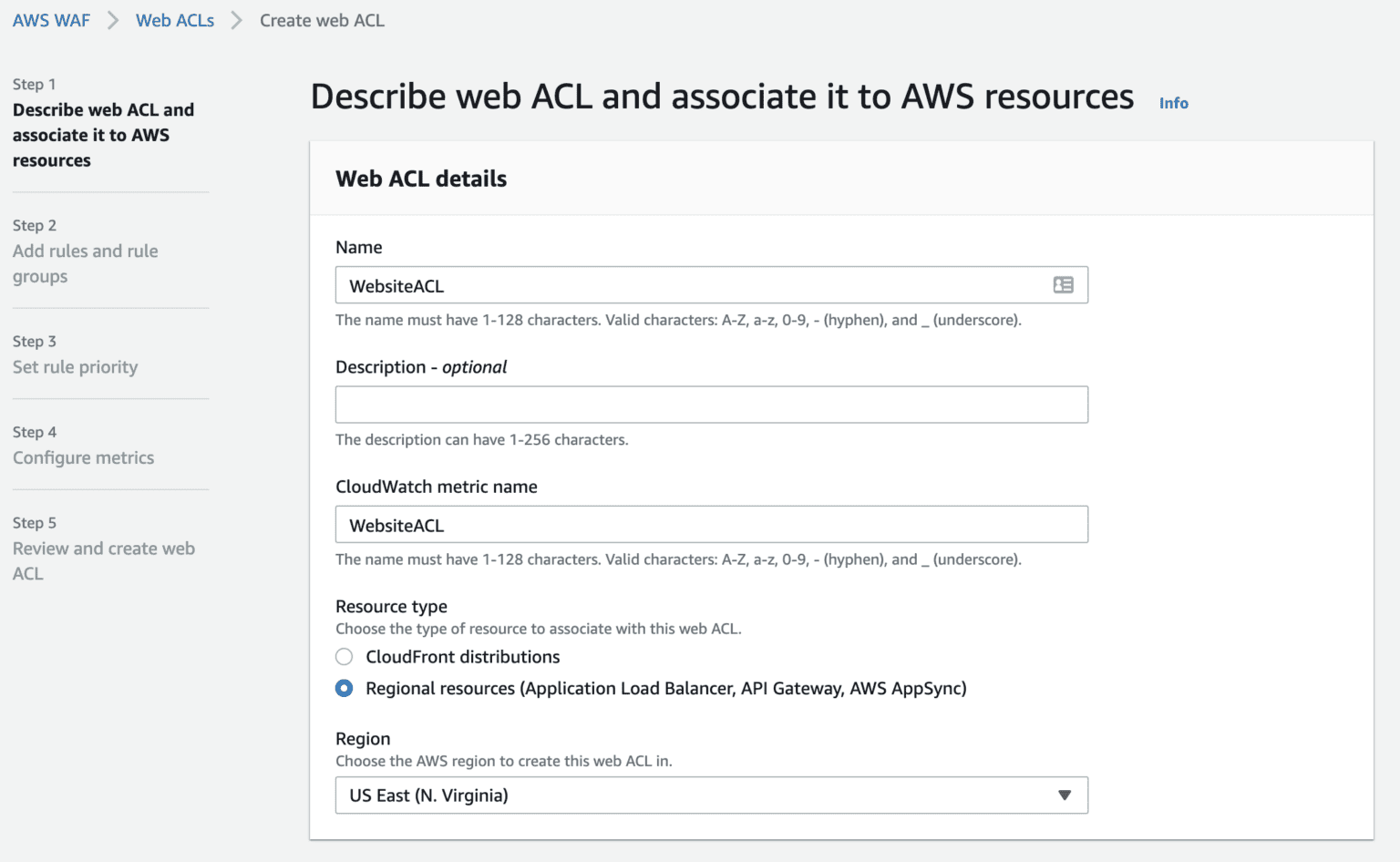Click the breadcrumb chevron after AWS WAF
This screenshot has width=1400, height=862.
111,19
